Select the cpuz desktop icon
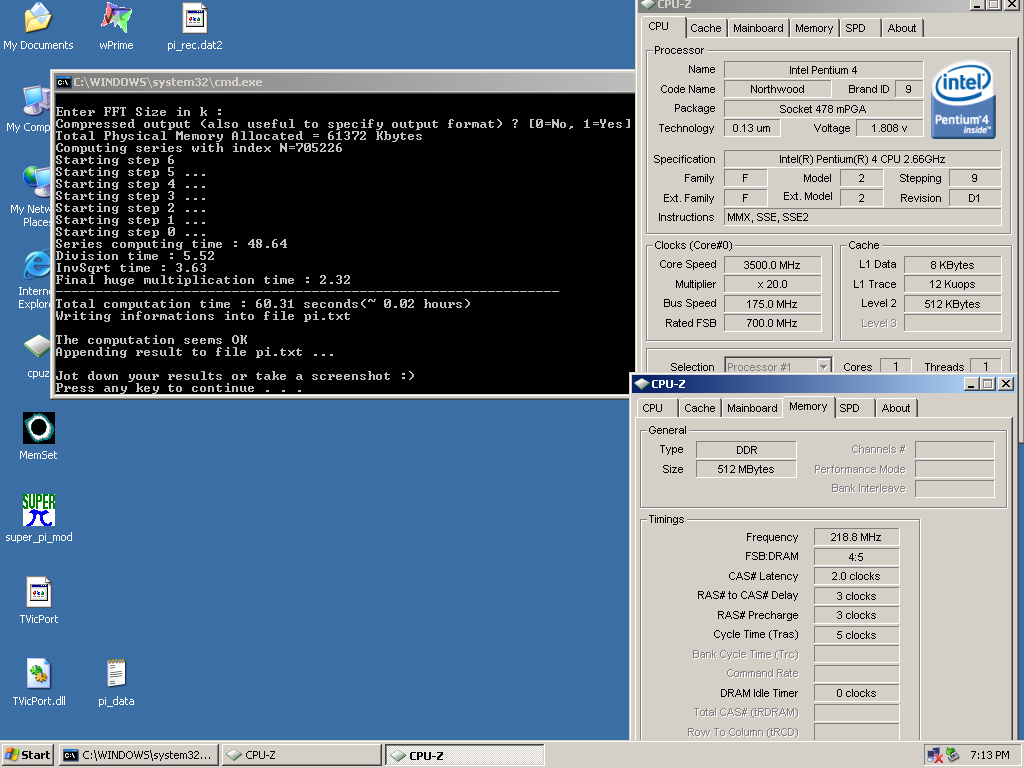The width and height of the screenshot is (1024, 768). [37, 356]
